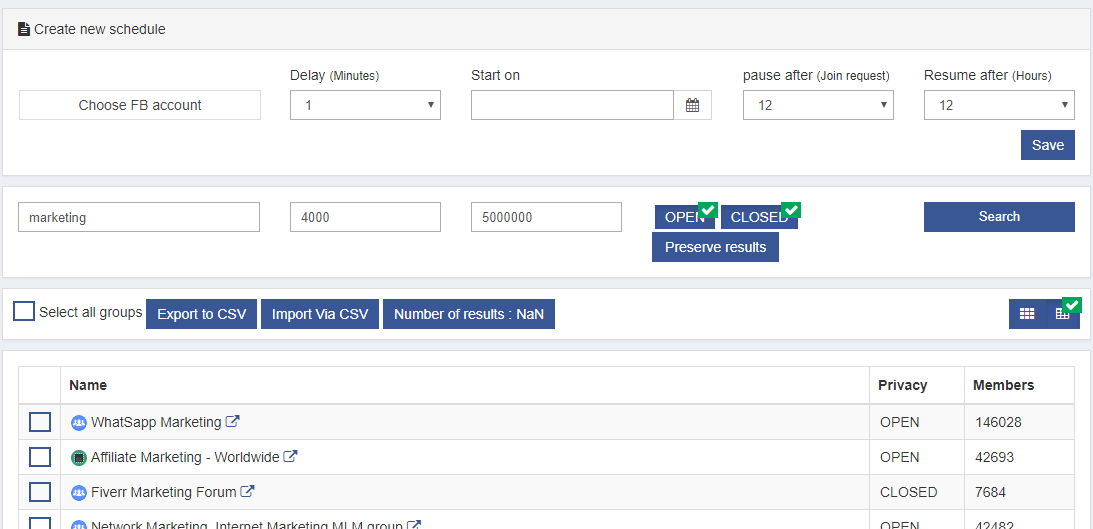Toggle the OPEN privacy filter
This screenshot has height=529, width=1093.
pyautogui.click(x=684, y=217)
